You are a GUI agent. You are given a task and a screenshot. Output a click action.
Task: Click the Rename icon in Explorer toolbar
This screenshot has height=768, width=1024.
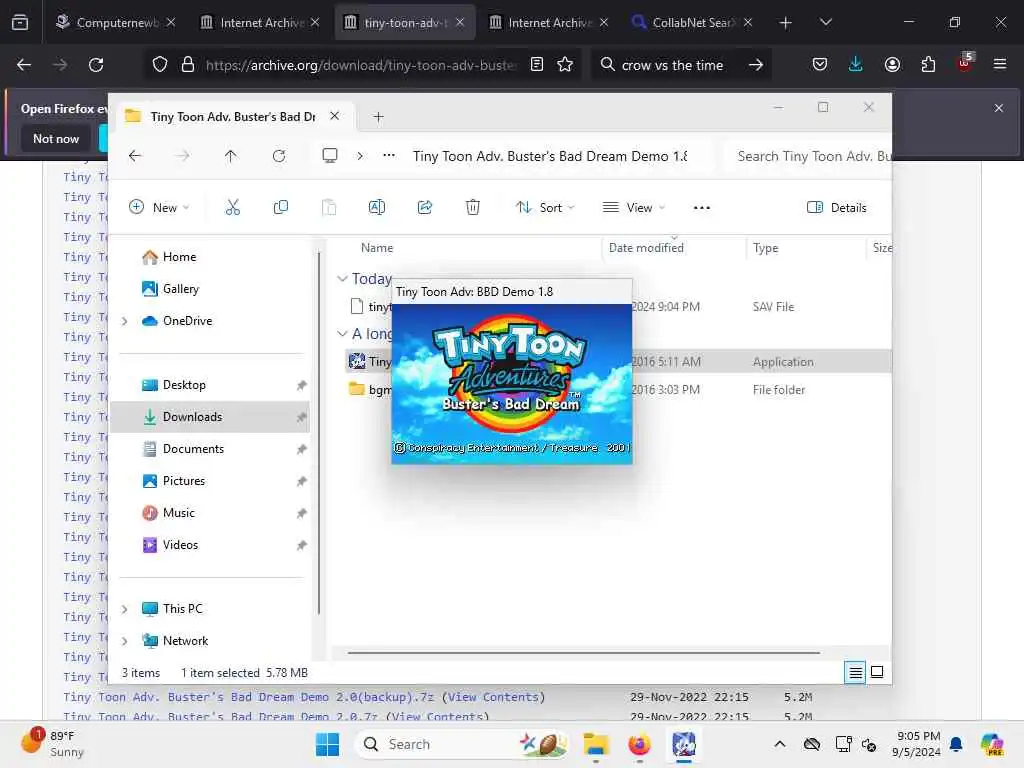[377, 208]
